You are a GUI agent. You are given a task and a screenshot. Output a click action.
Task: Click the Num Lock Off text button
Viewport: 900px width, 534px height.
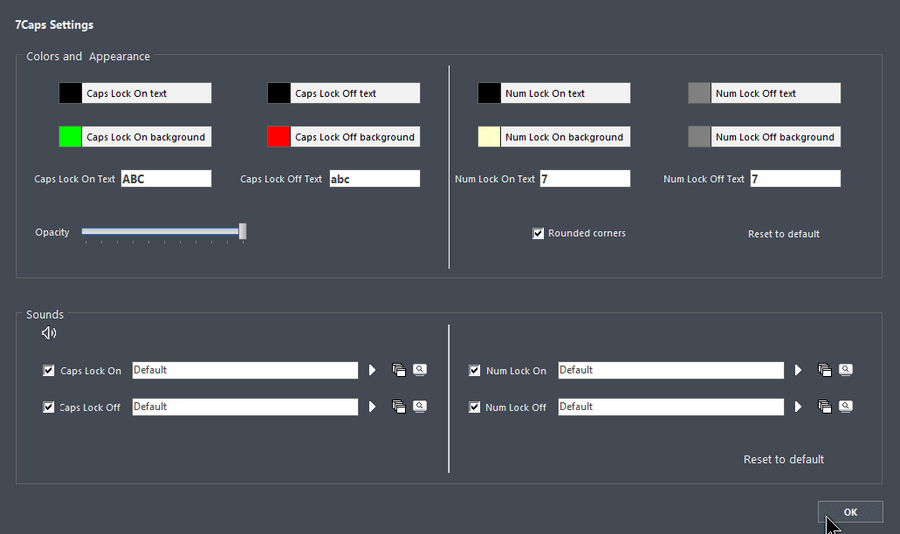tap(776, 93)
